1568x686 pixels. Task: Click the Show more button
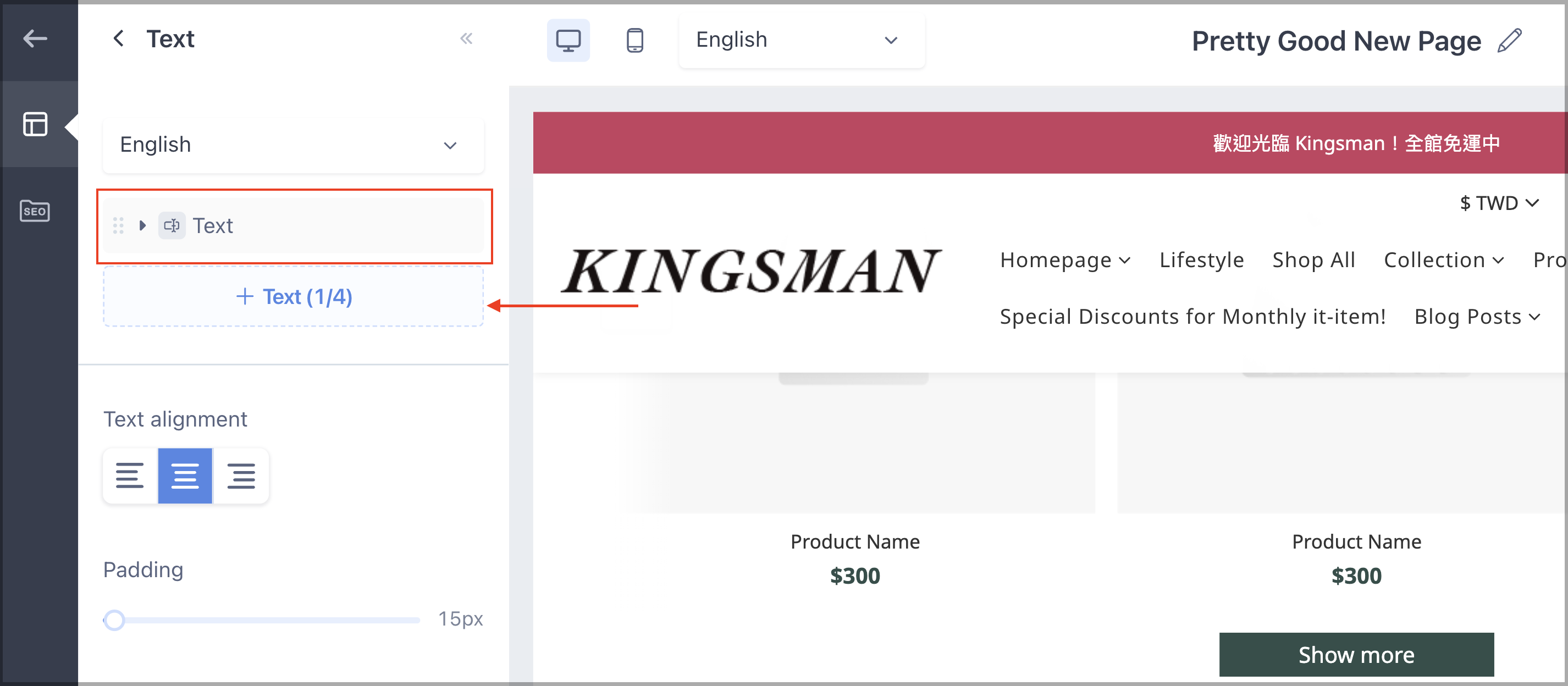click(1356, 655)
